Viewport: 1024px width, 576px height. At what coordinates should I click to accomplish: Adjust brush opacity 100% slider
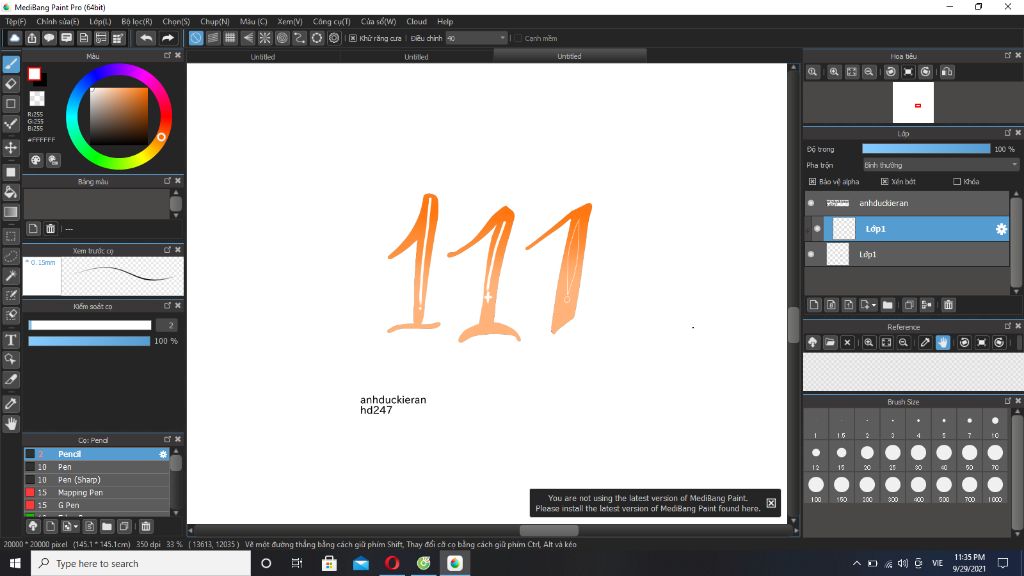[x=89, y=341]
